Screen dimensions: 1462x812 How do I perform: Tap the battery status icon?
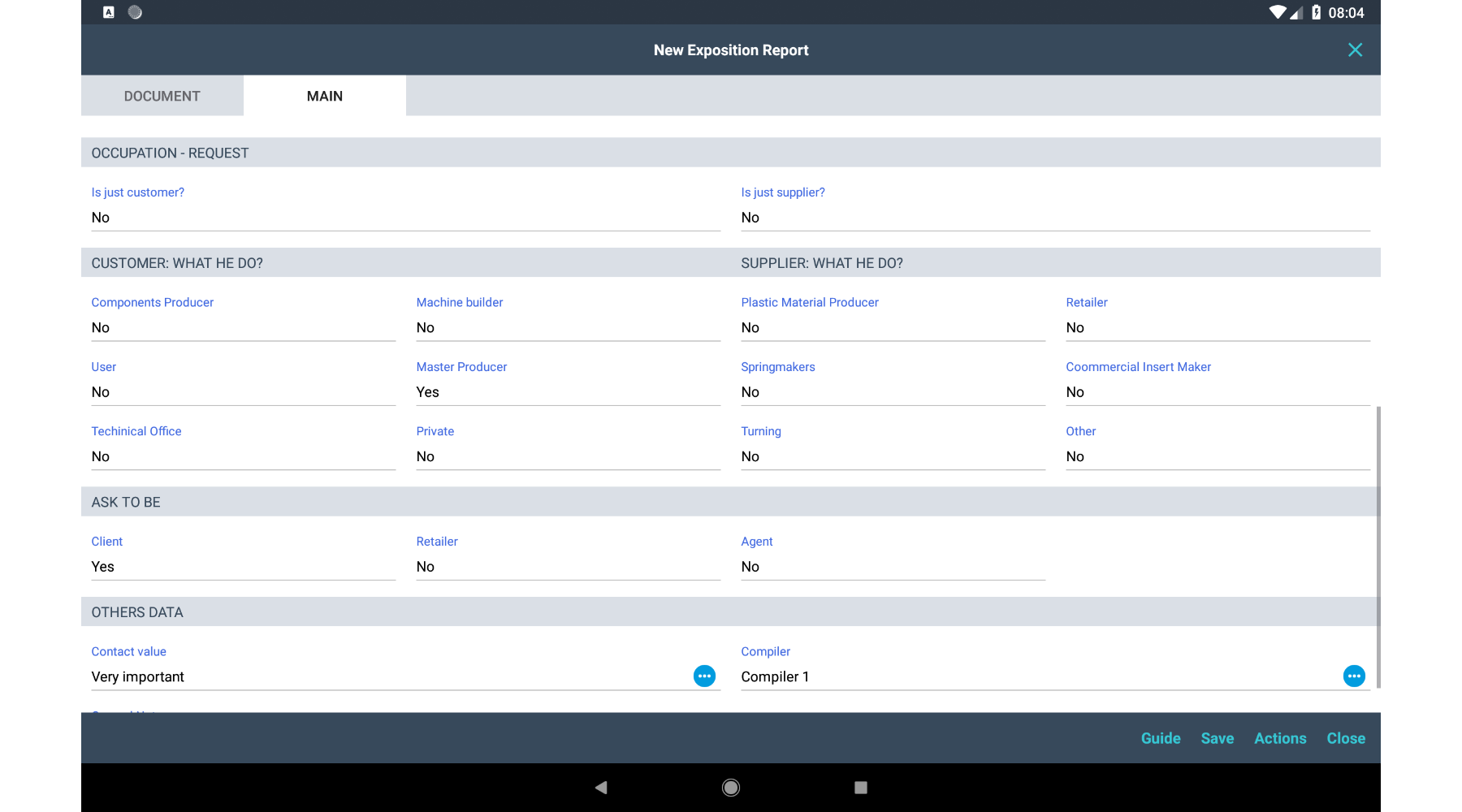[1316, 12]
